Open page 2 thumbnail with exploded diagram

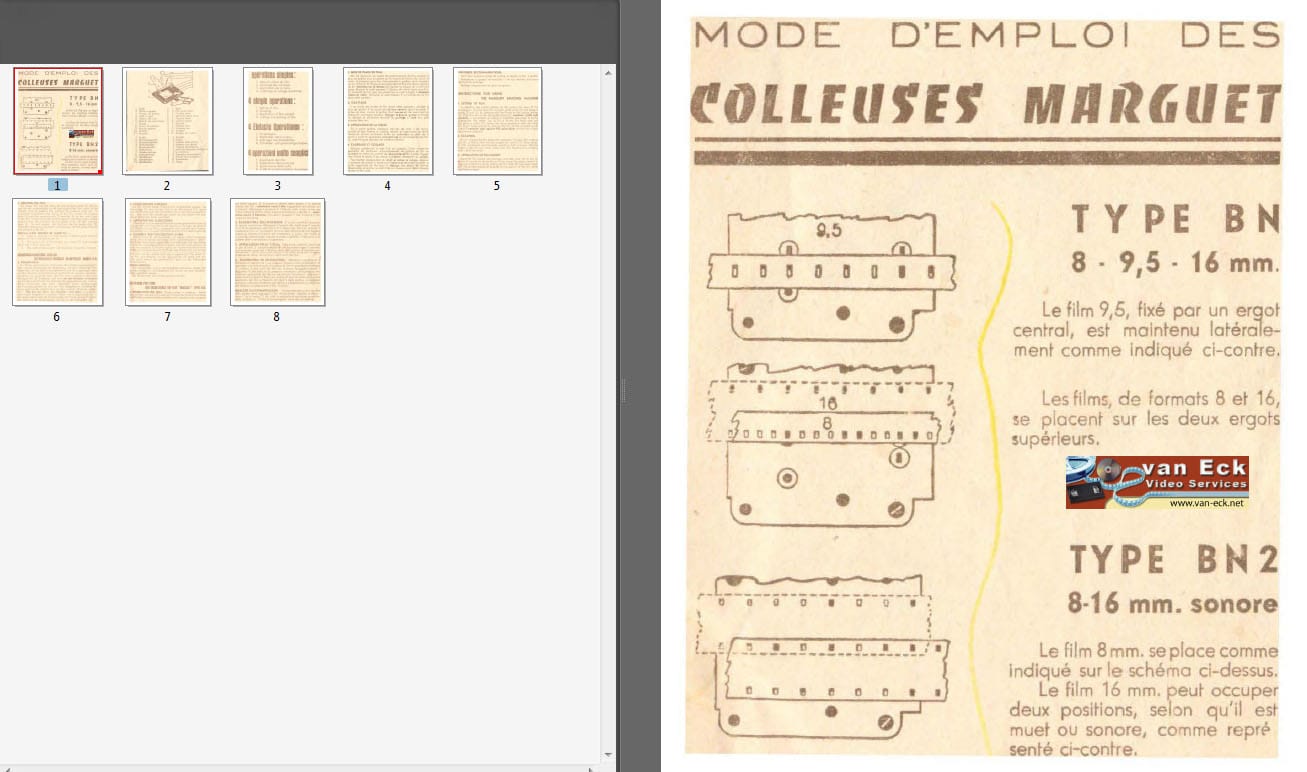pos(167,121)
